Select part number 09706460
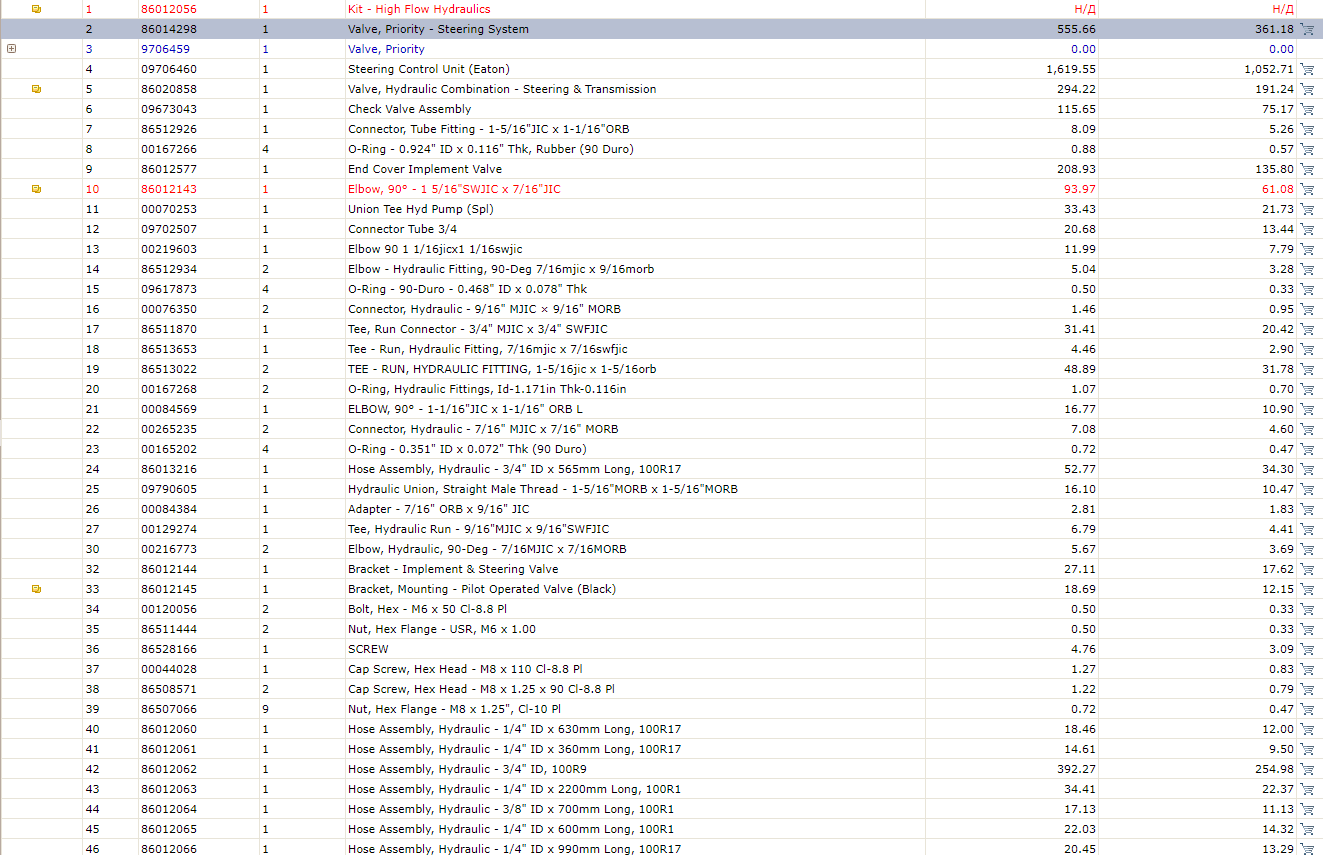The width and height of the screenshot is (1323, 855). [x=169, y=69]
